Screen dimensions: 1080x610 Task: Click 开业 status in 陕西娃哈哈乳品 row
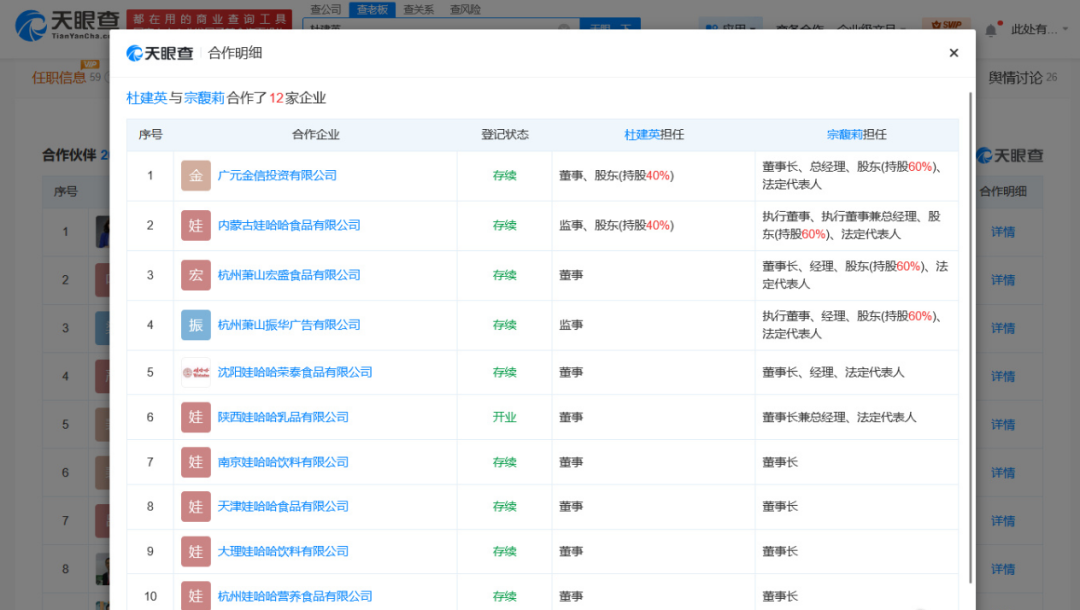(504, 417)
